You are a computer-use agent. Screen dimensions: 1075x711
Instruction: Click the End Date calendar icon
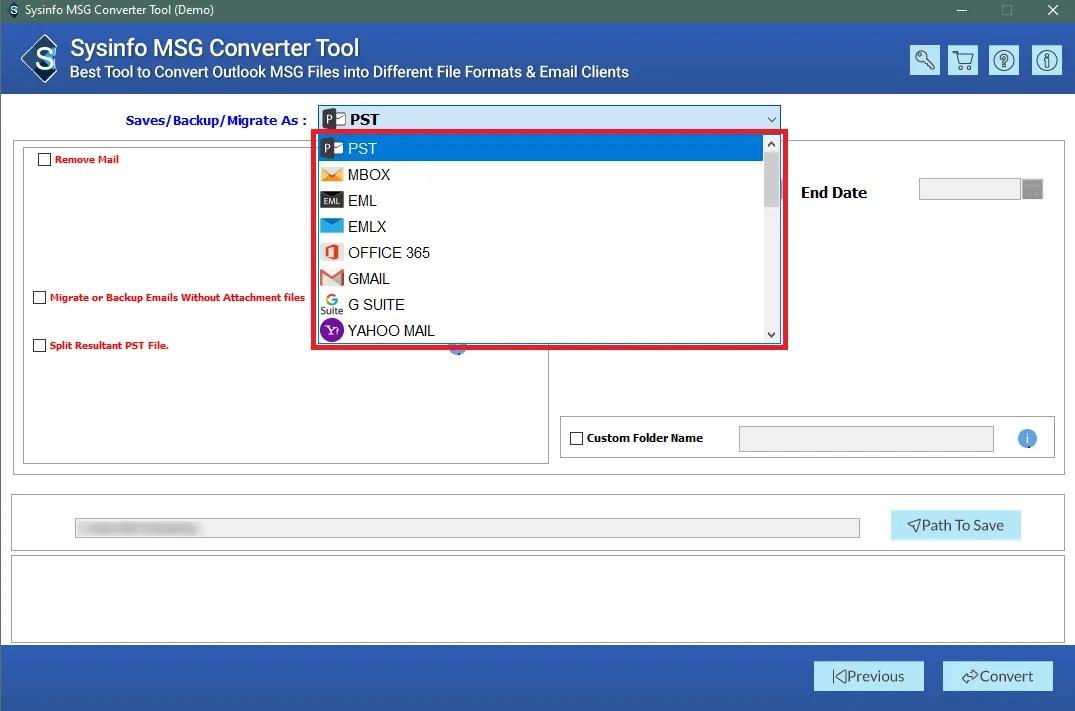click(x=1032, y=189)
